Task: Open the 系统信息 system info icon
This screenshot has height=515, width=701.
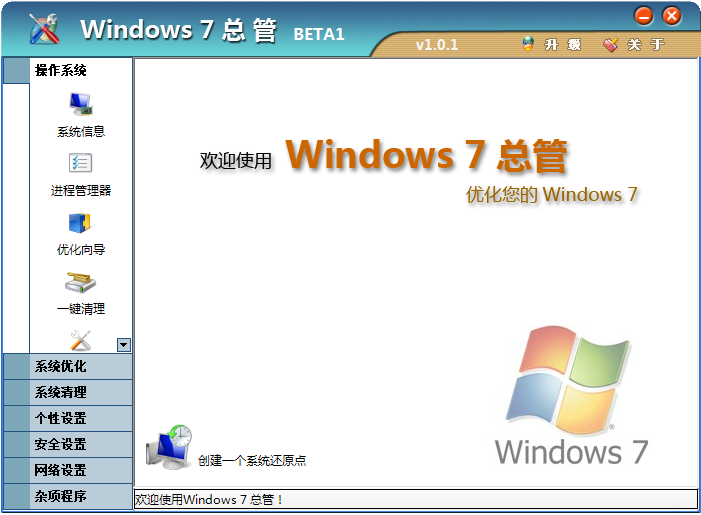Action: pyautogui.click(x=81, y=104)
